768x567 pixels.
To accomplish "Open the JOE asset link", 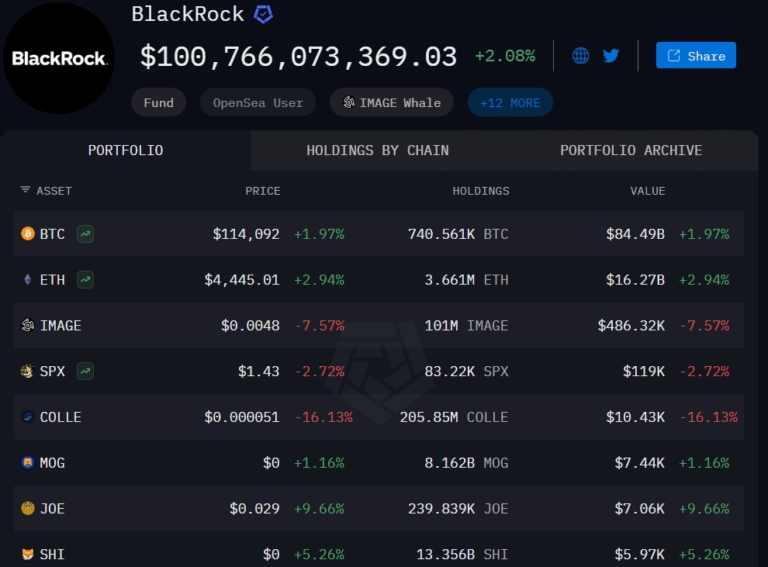I will pyautogui.click(x=52, y=509).
